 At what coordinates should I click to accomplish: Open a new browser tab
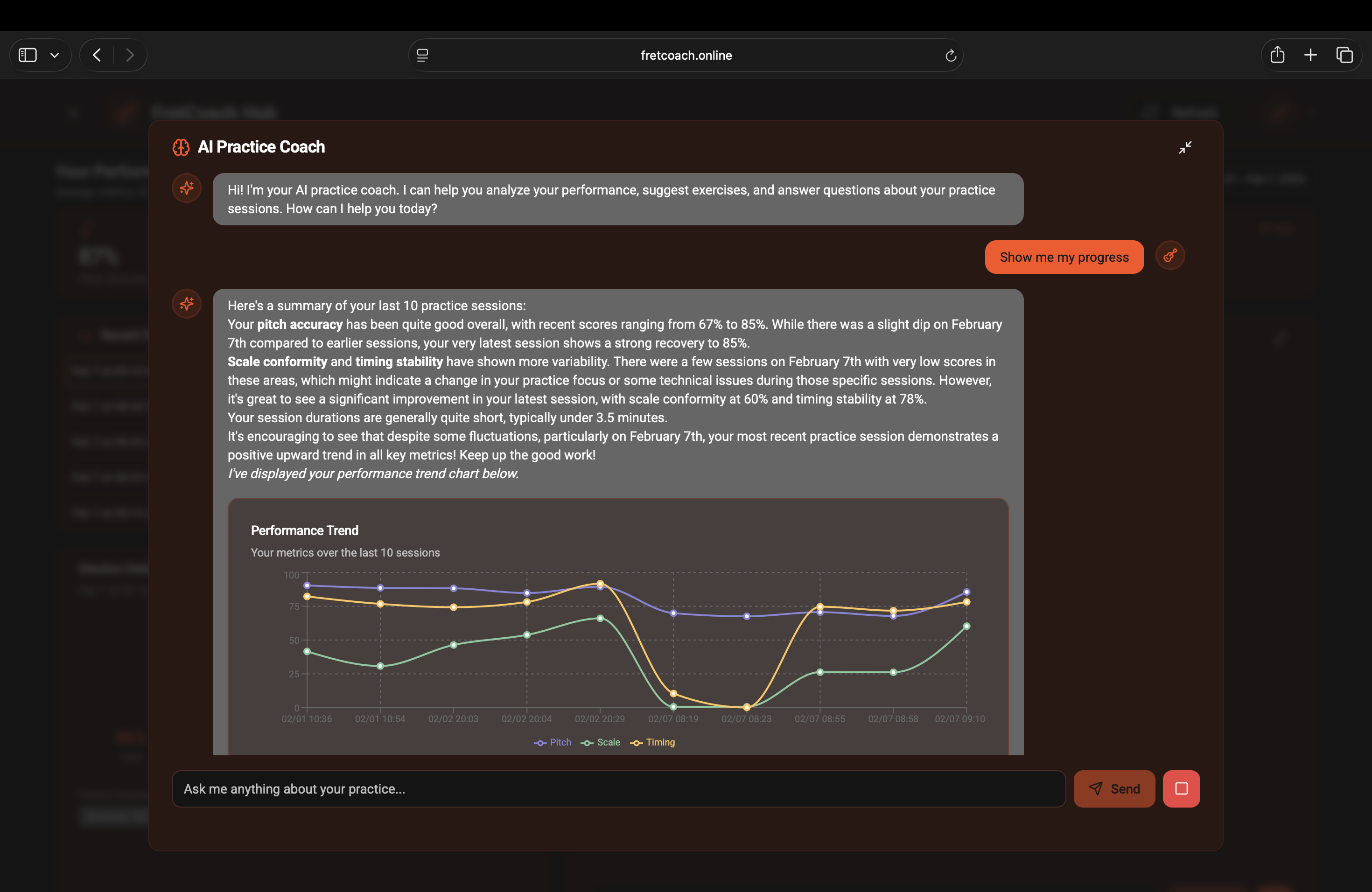pos(1310,56)
